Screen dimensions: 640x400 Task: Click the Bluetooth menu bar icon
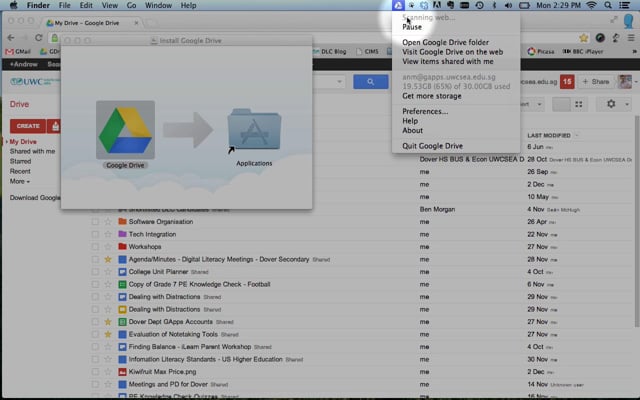point(494,5)
